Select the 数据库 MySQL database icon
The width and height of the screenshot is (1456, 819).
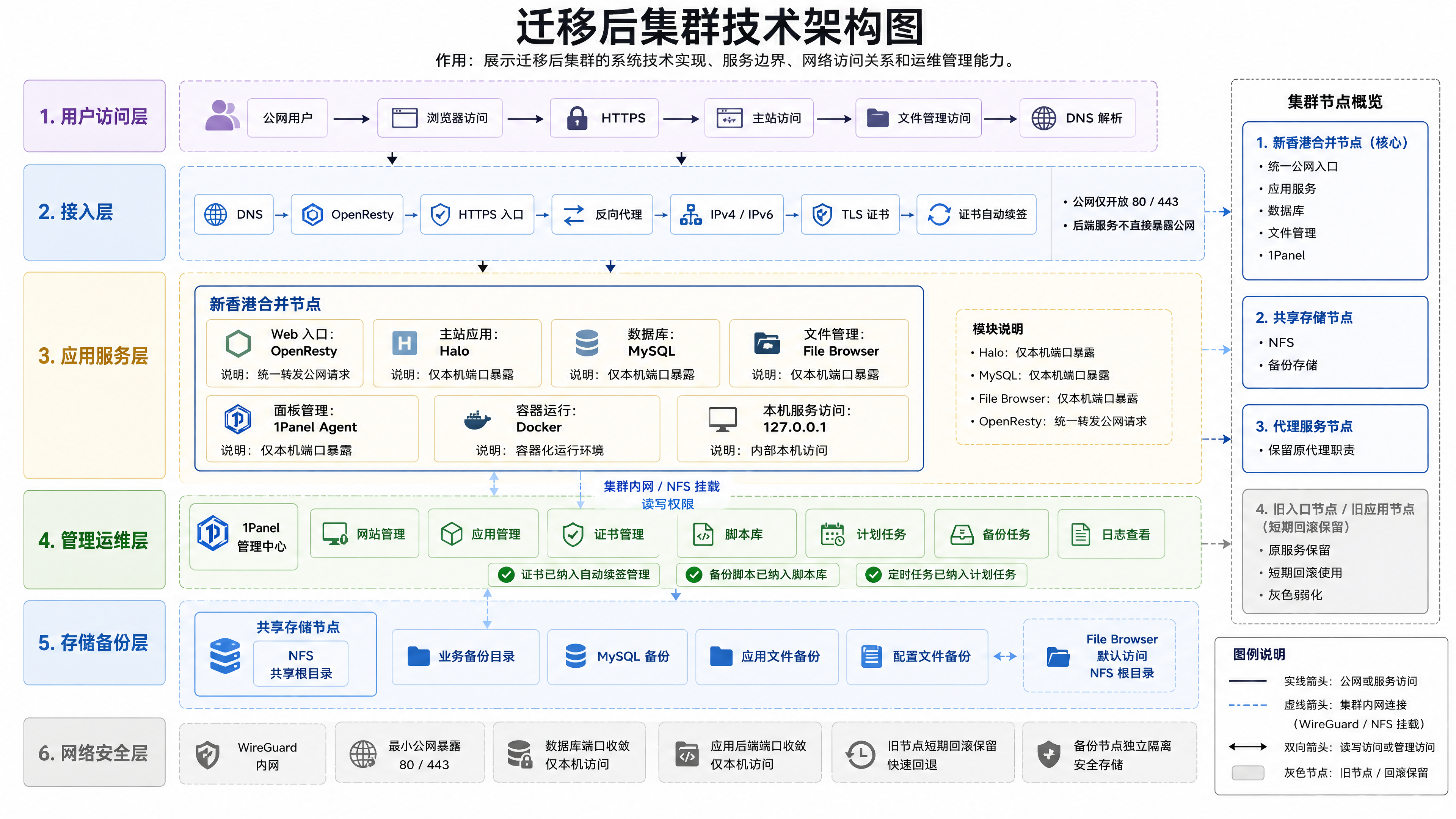tap(587, 343)
